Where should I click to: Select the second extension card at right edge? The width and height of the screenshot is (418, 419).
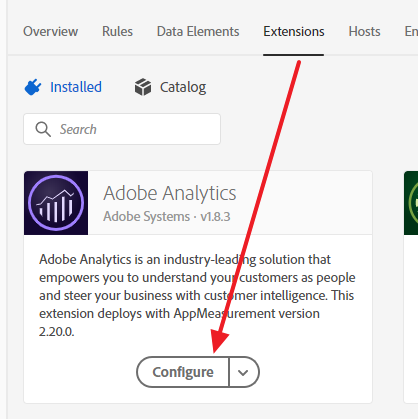pyautogui.click(x=411, y=287)
